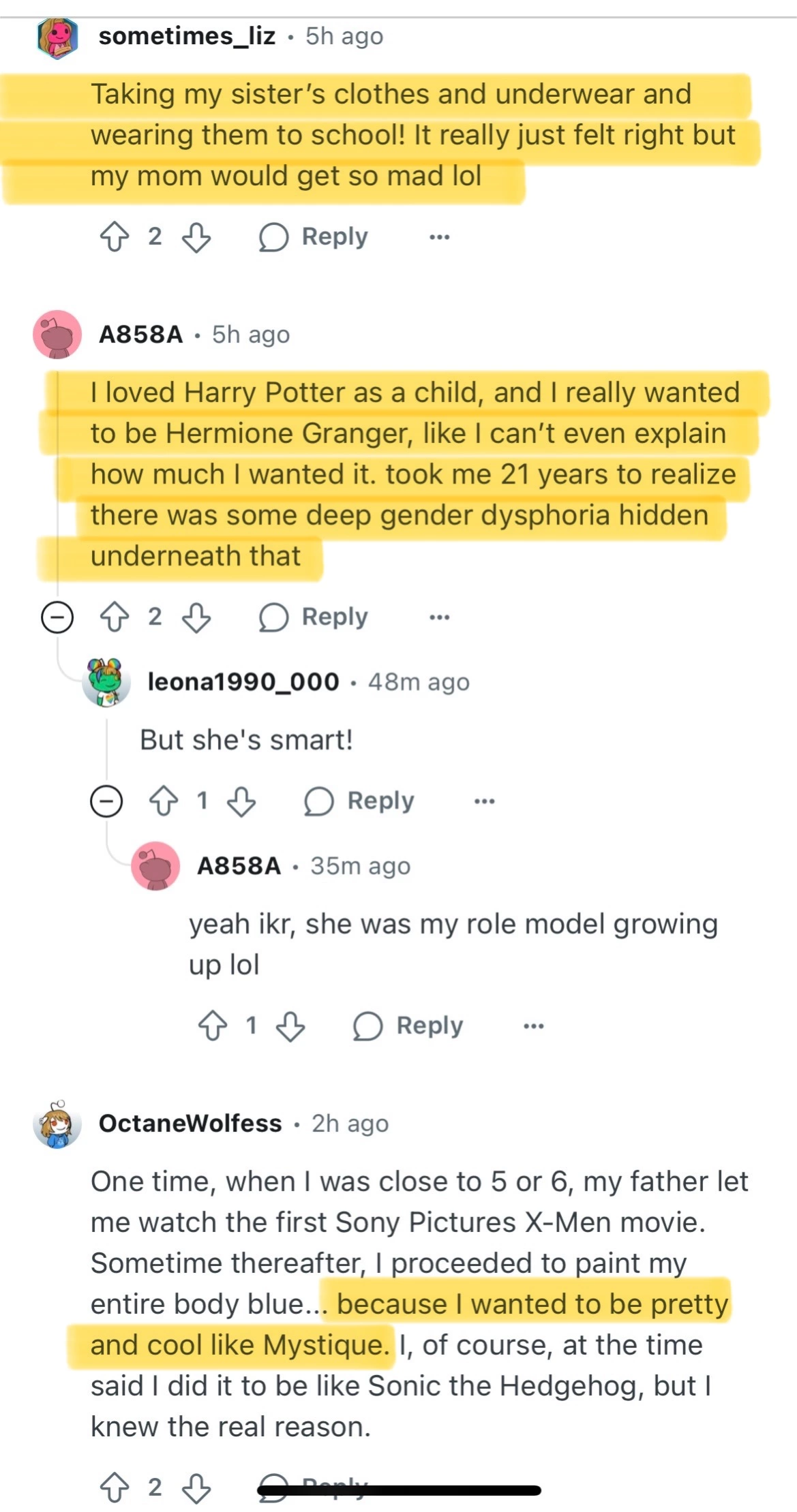The height and width of the screenshot is (1512, 797).
Task: Downvote sometimes_liz's comment
Action: pyautogui.click(x=196, y=237)
